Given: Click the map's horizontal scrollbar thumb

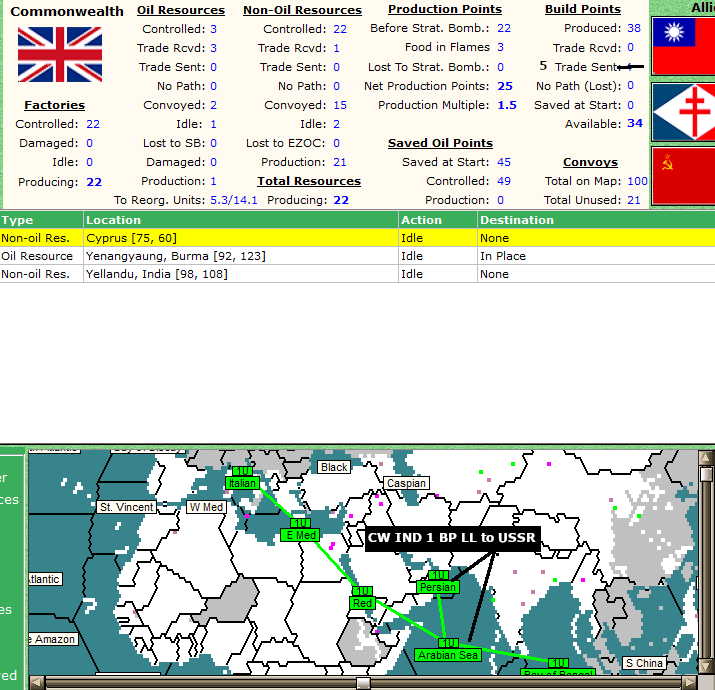Looking at the screenshot, I should coord(363,683).
